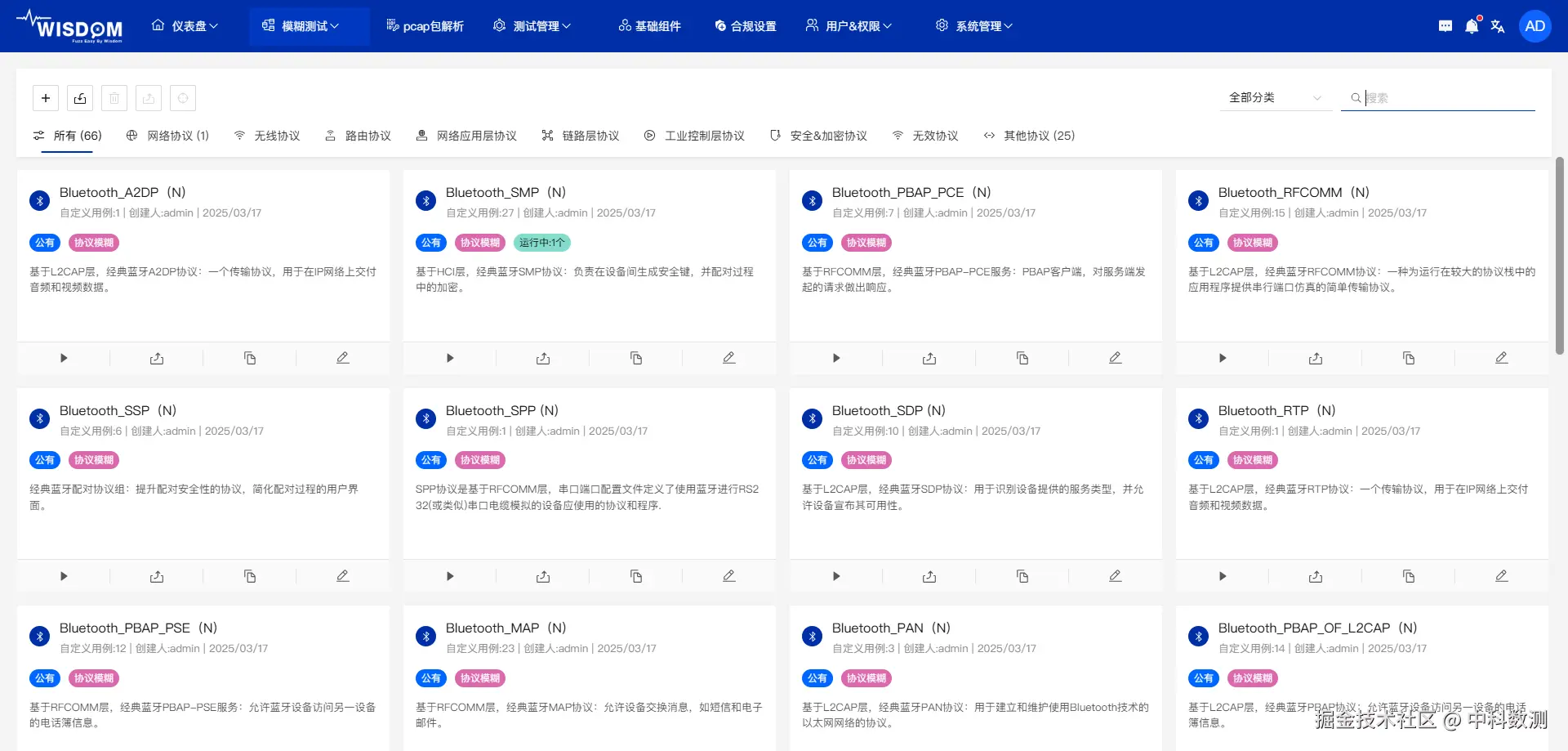
Task: Run the Bluetooth_SSP protocol test
Action: [64, 576]
